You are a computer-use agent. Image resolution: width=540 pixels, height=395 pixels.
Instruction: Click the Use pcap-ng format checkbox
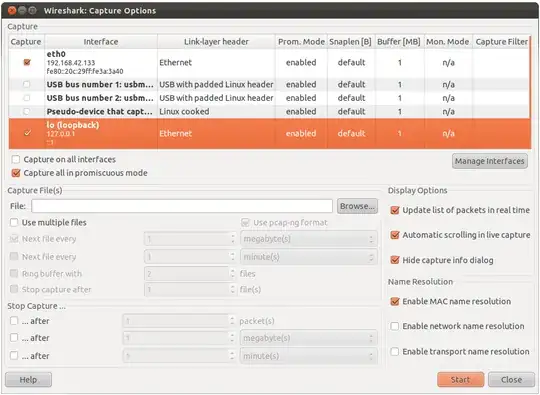click(245, 222)
